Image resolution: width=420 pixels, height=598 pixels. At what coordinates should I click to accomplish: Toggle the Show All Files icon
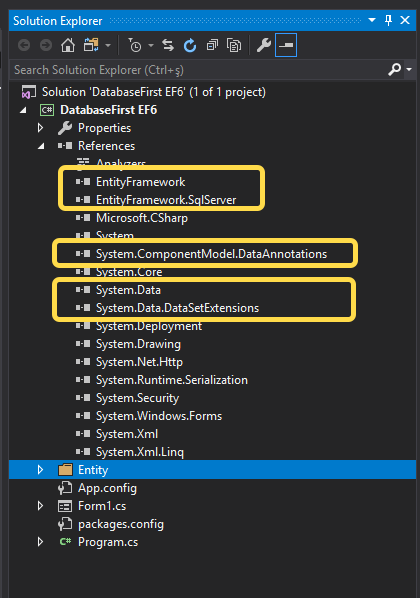234,45
